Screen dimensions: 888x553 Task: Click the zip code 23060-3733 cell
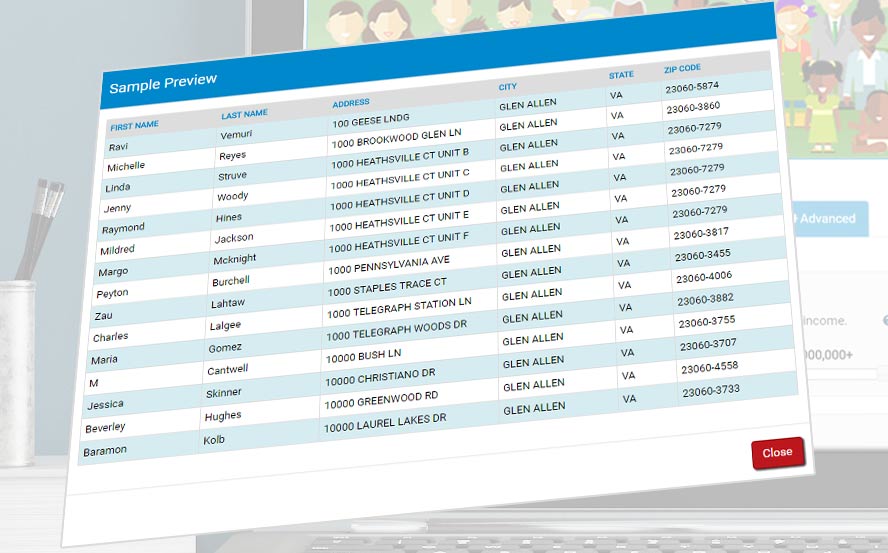point(711,391)
